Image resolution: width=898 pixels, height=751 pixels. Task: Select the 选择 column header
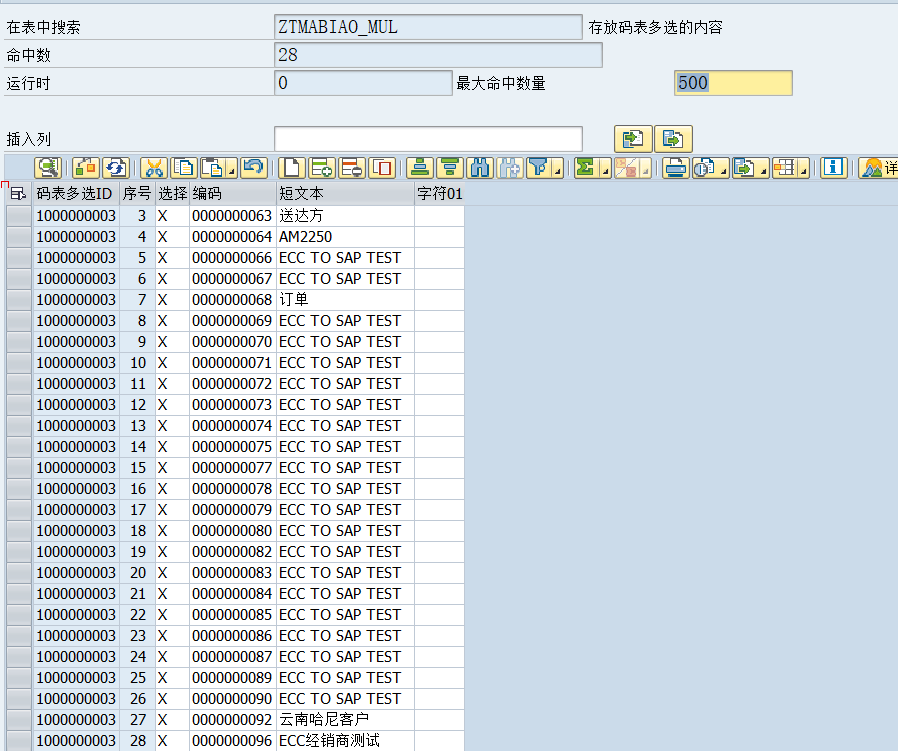tap(172, 194)
